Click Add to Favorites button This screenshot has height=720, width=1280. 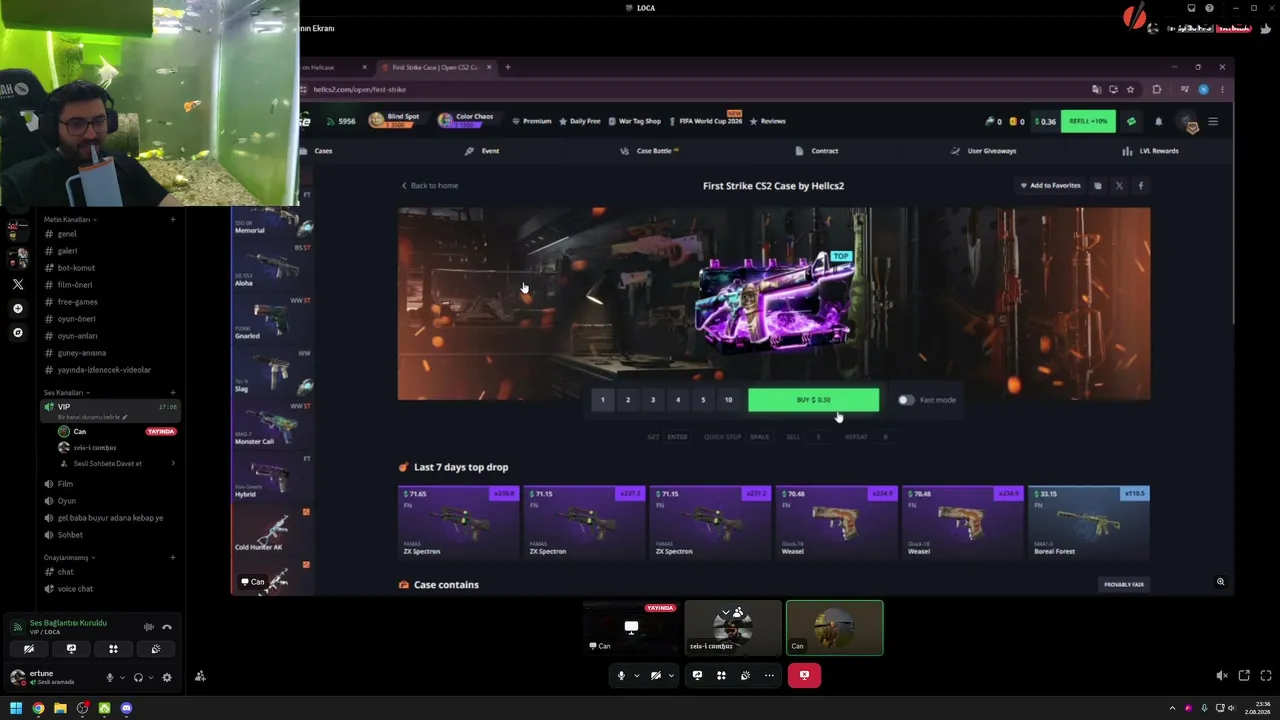[x=1050, y=186]
